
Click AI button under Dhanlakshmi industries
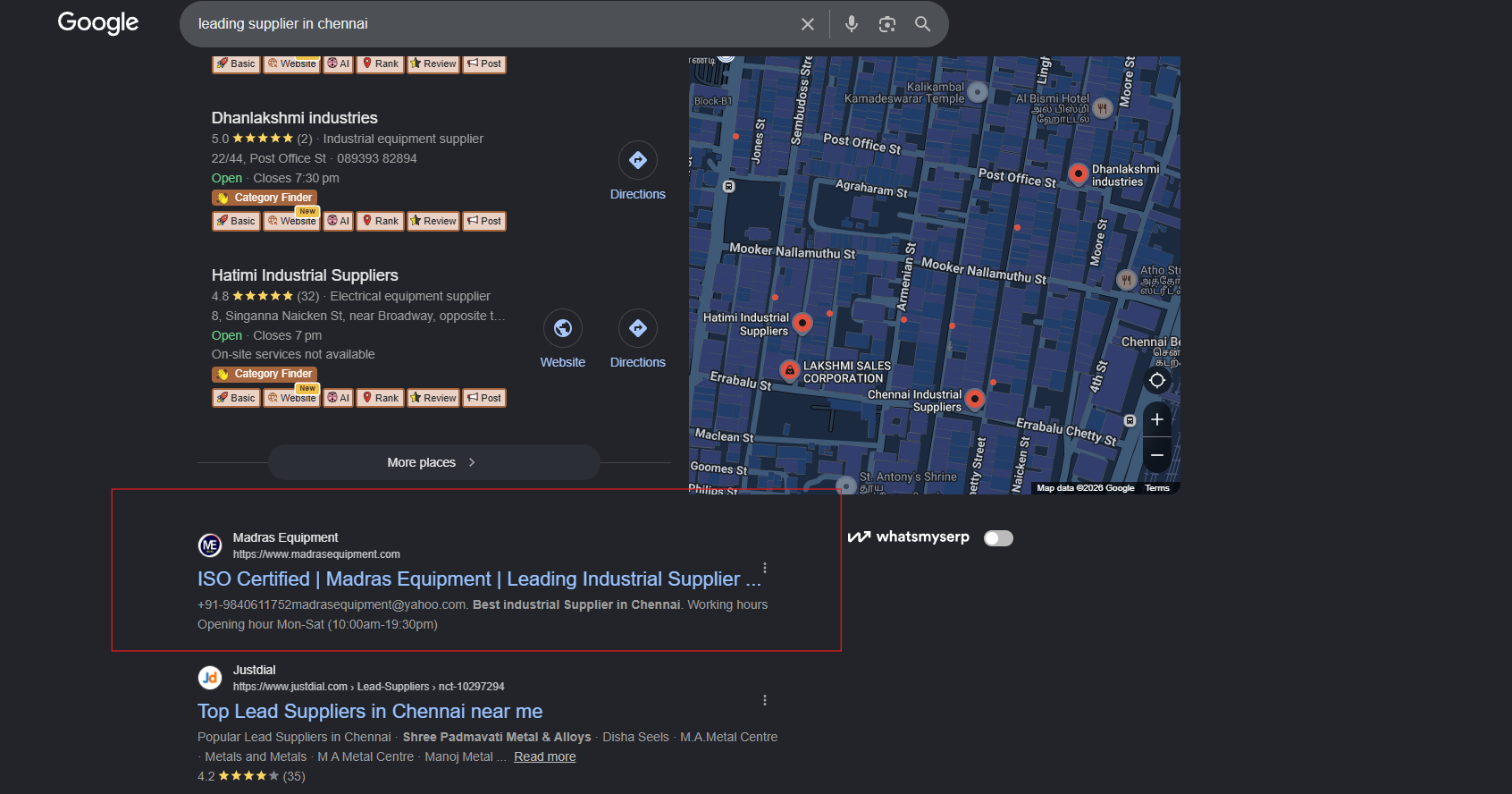[339, 221]
